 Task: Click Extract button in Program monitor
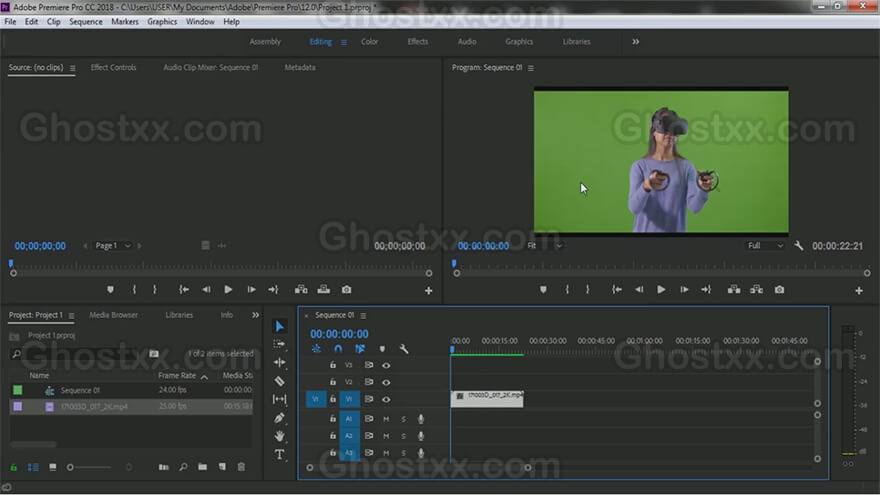757,290
